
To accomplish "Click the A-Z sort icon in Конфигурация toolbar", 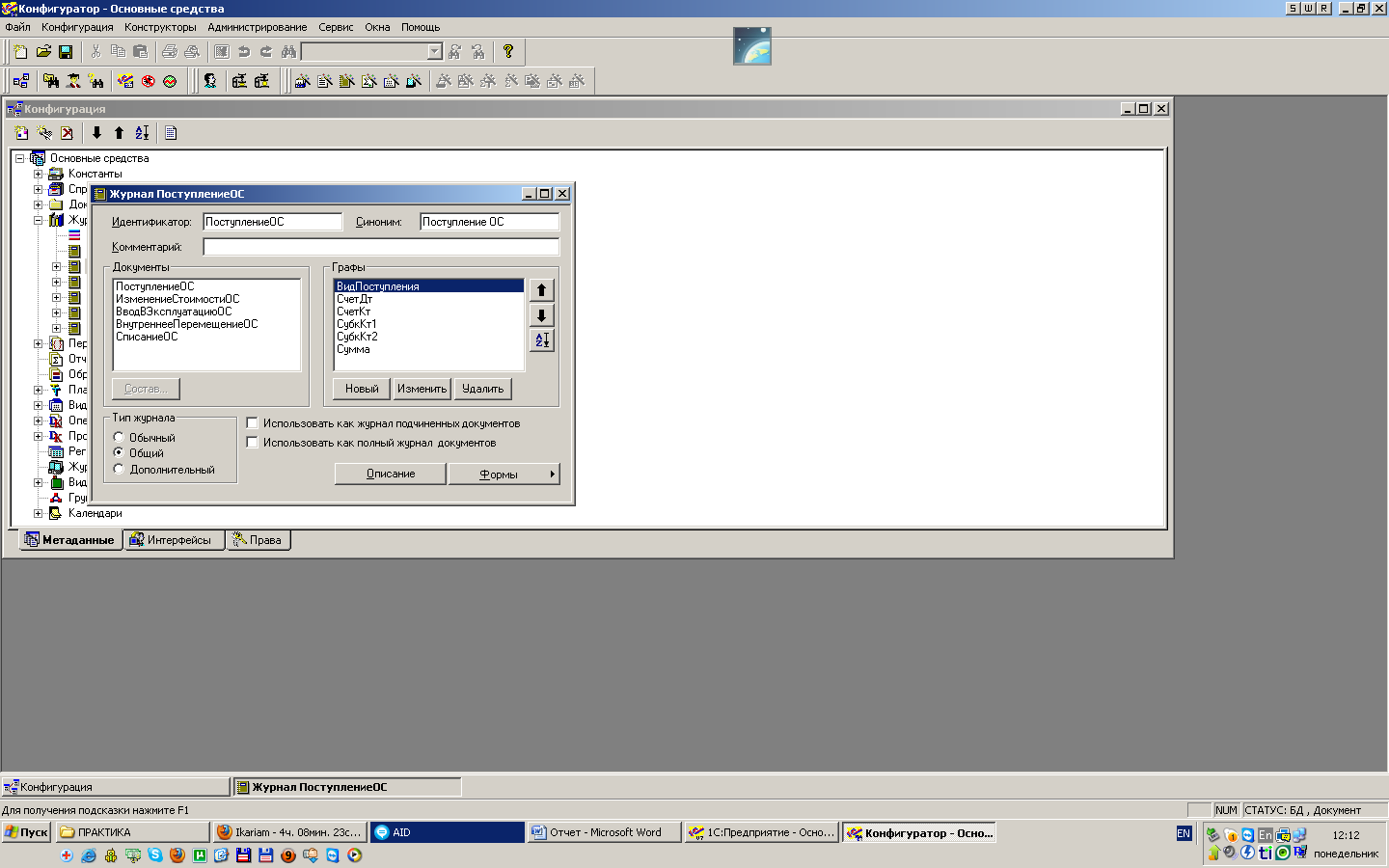I will click(x=142, y=133).
